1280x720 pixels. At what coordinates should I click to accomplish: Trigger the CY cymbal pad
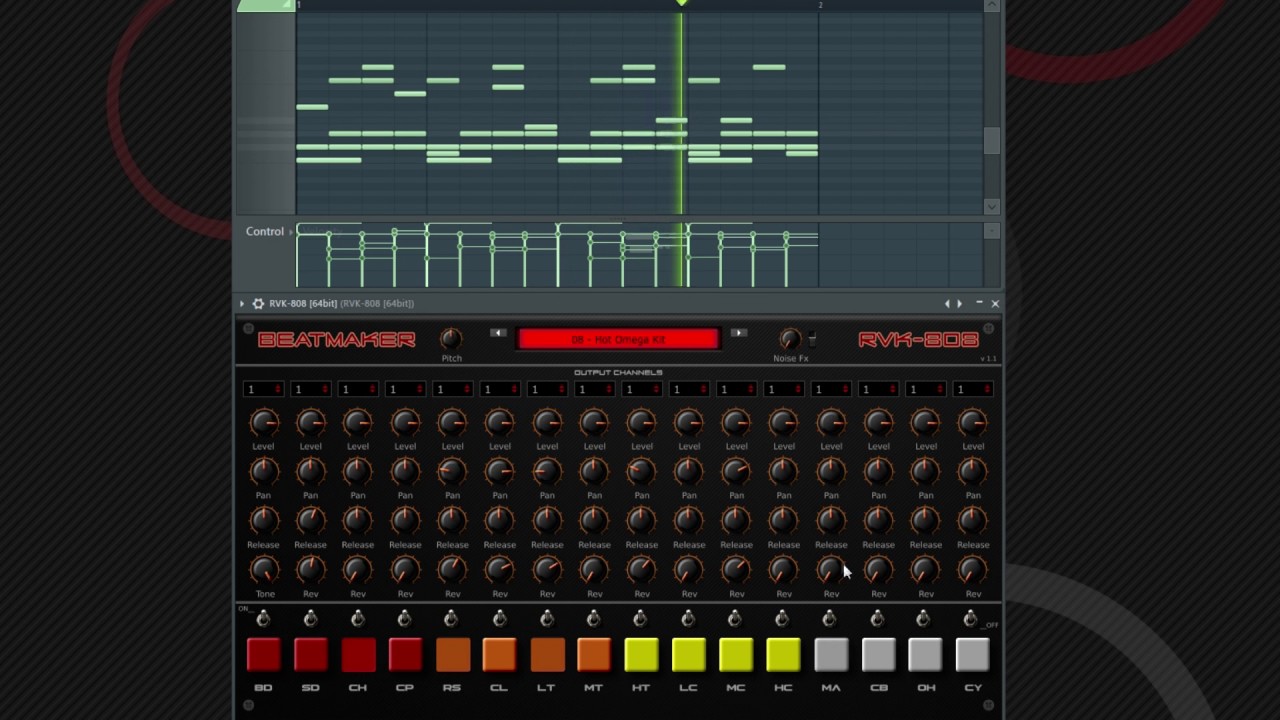[973, 655]
